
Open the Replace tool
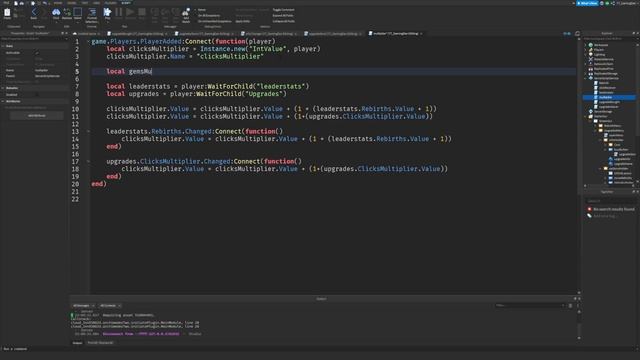pos(67,13)
